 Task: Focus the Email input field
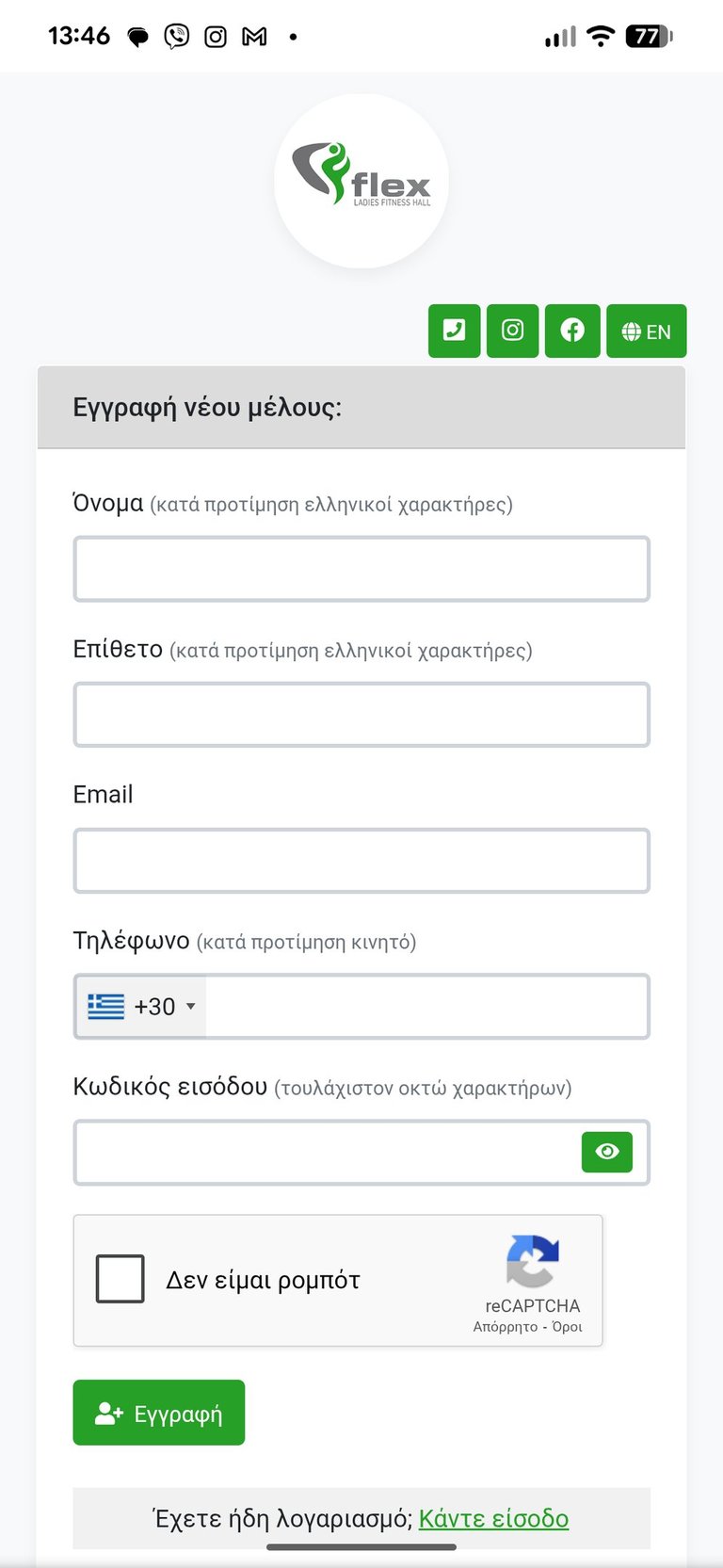pyautogui.click(x=361, y=861)
